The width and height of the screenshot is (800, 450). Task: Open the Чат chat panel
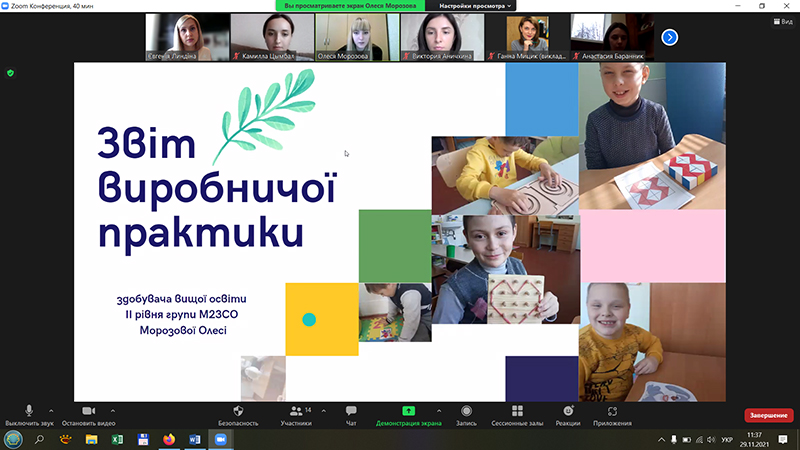[351, 411]
